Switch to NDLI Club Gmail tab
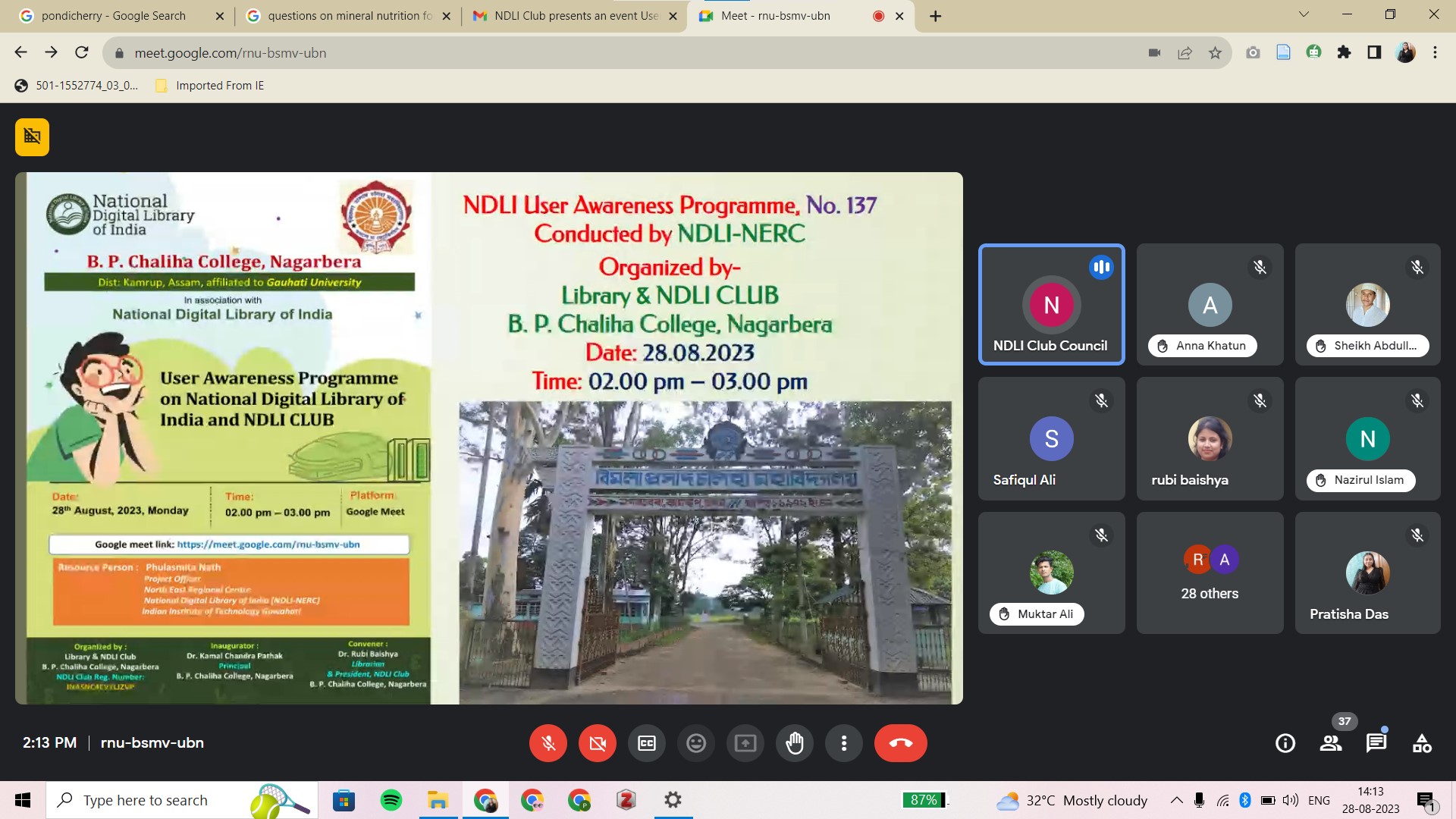The image size is (1456, 819). tap(575, 16)
